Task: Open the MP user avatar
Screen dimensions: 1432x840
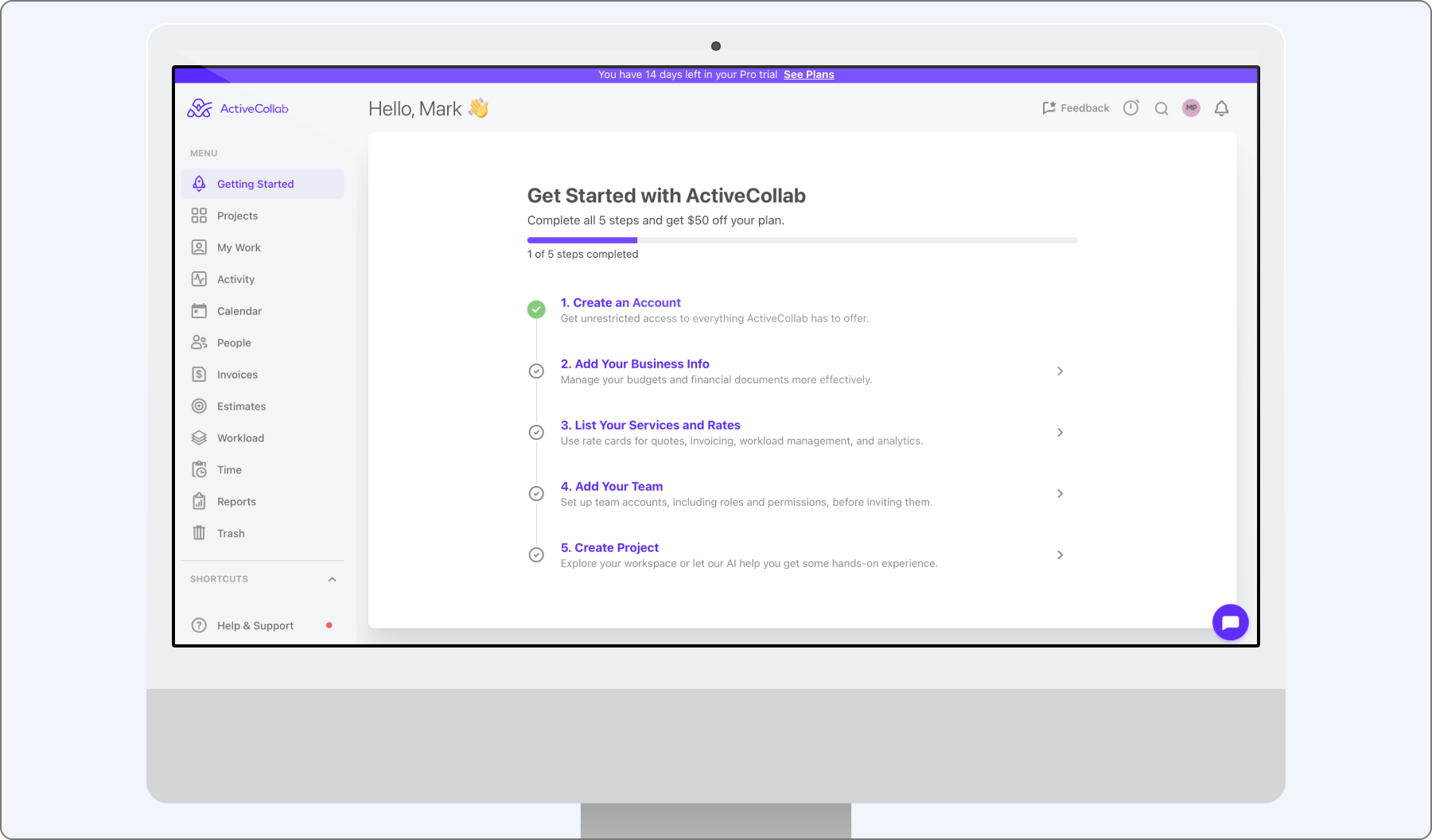Action: (1191, 108)
